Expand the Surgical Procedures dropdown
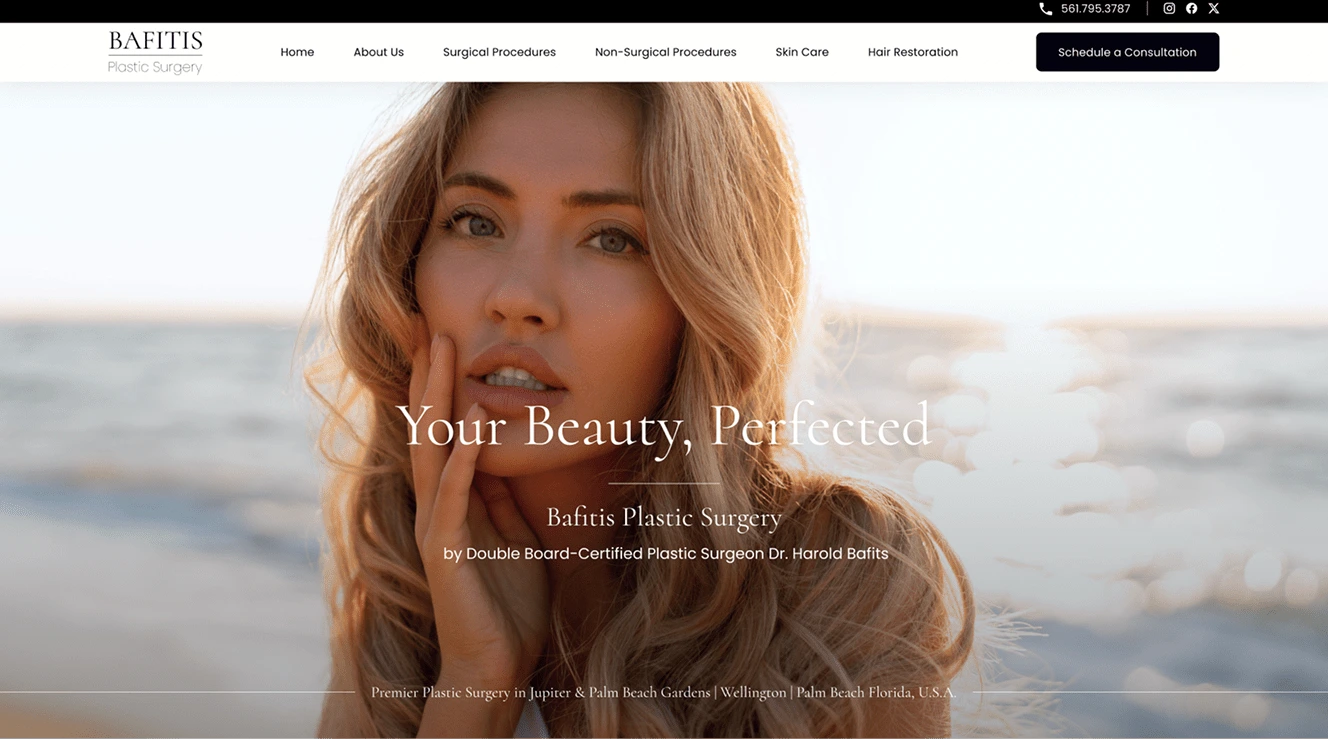The width and height of the screenshot is (1328, 739). [499, 52]
